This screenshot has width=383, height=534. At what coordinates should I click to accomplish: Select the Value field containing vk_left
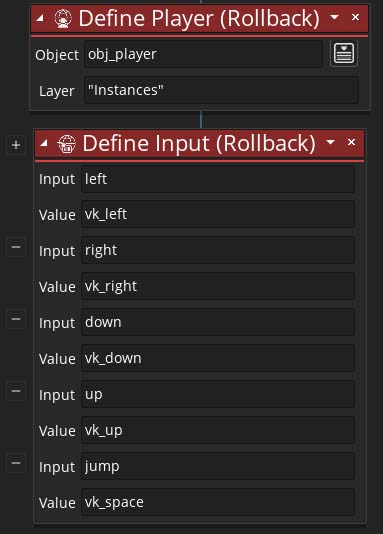[x=218, y=214]
